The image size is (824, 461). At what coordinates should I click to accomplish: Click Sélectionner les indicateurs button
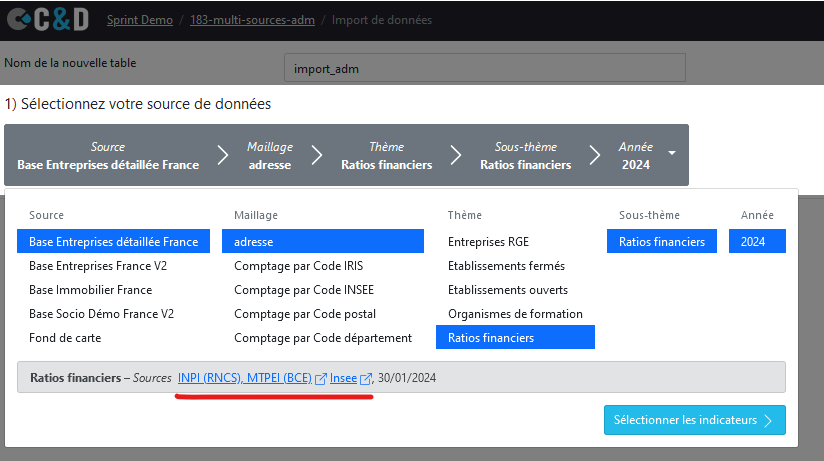(694, 420)
